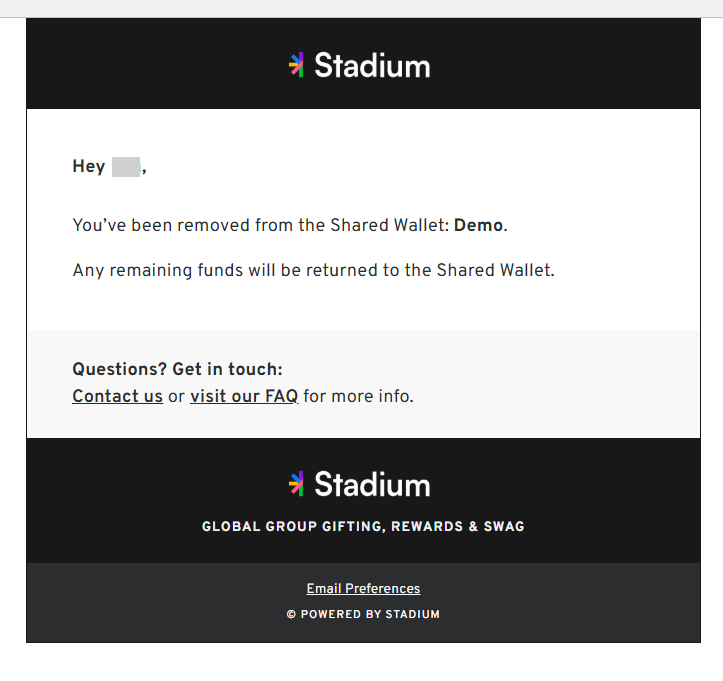Click the comma after the redacted name
This screenshot has width=723, height=681.
click(x=144, y=171)
